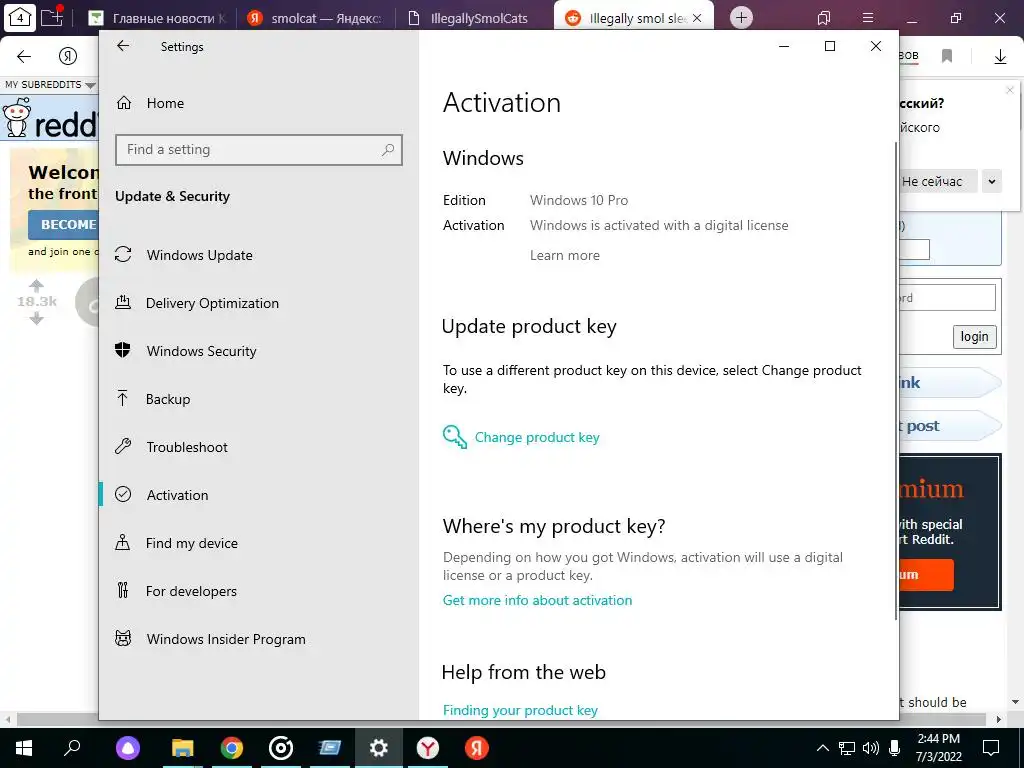Image resolution: width=1024 pixels, height=768 pixels.
Task: Expand the dropdown beside Не сейчас
Action: coord(991,182)
